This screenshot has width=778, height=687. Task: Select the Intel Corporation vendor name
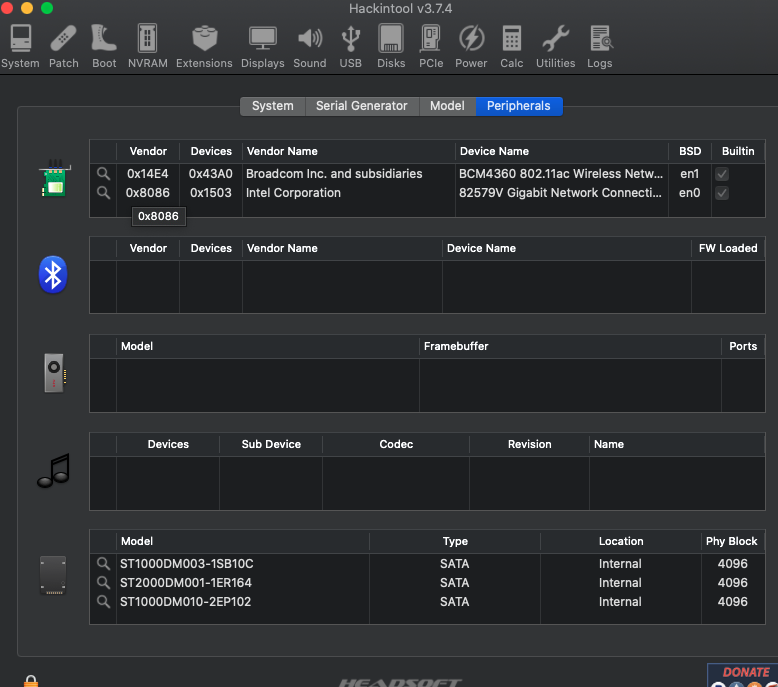coord(293,192)
